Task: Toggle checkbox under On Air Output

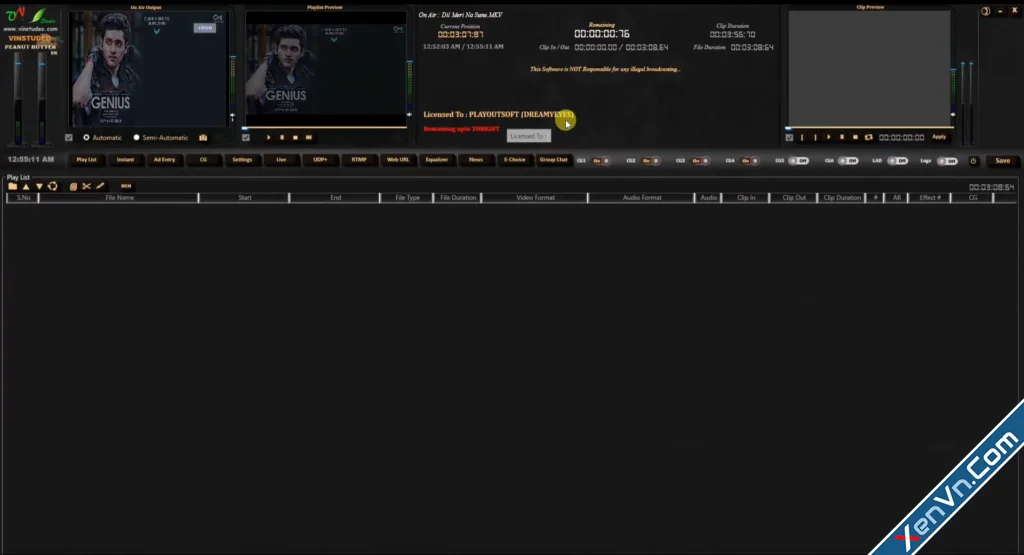Action: tap(69, 138)
